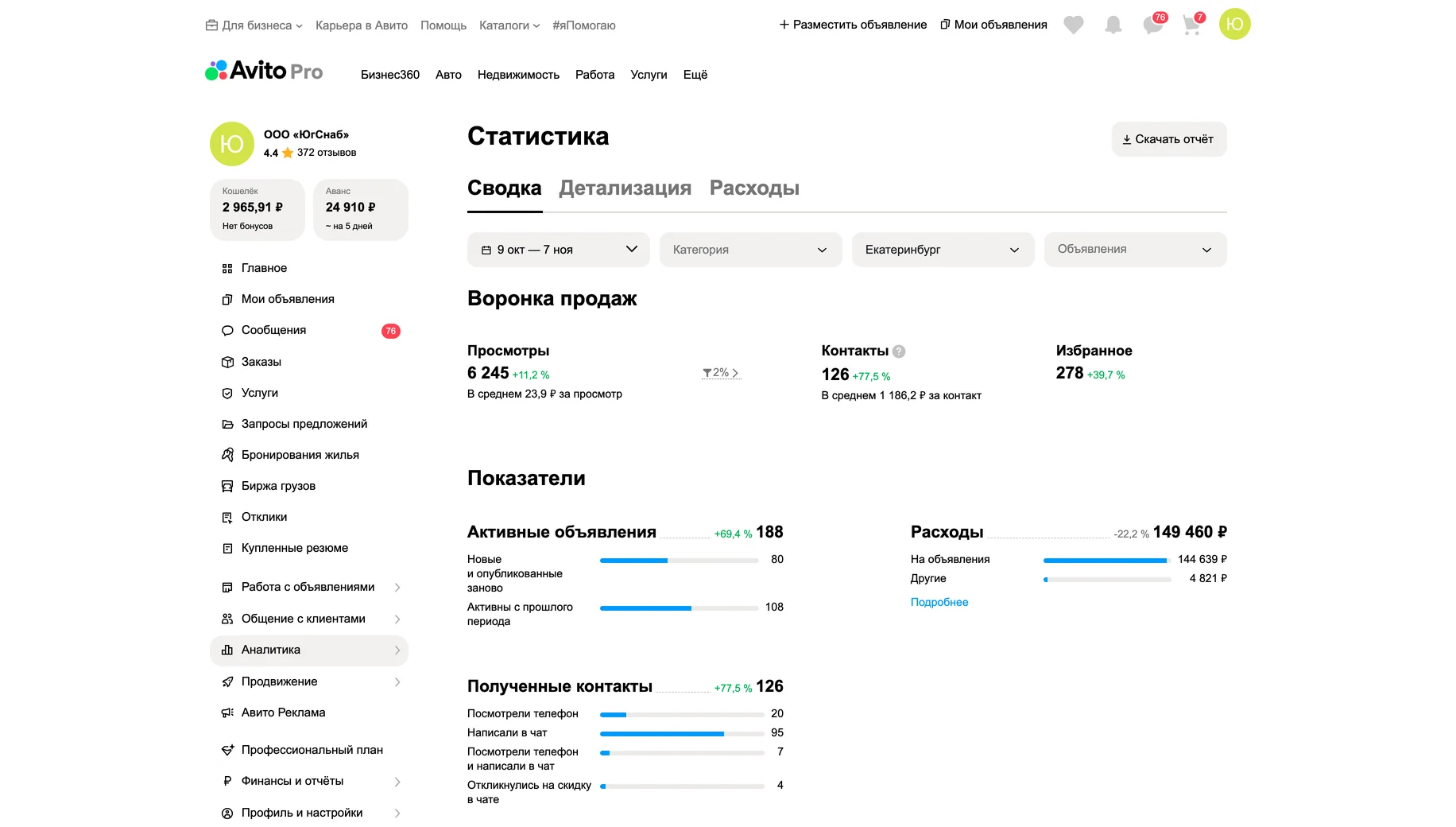The width and height of the screenshot is (1456, 827).
Task: Click the Авито Реклама megaphone icon
Action: point(227,712)
